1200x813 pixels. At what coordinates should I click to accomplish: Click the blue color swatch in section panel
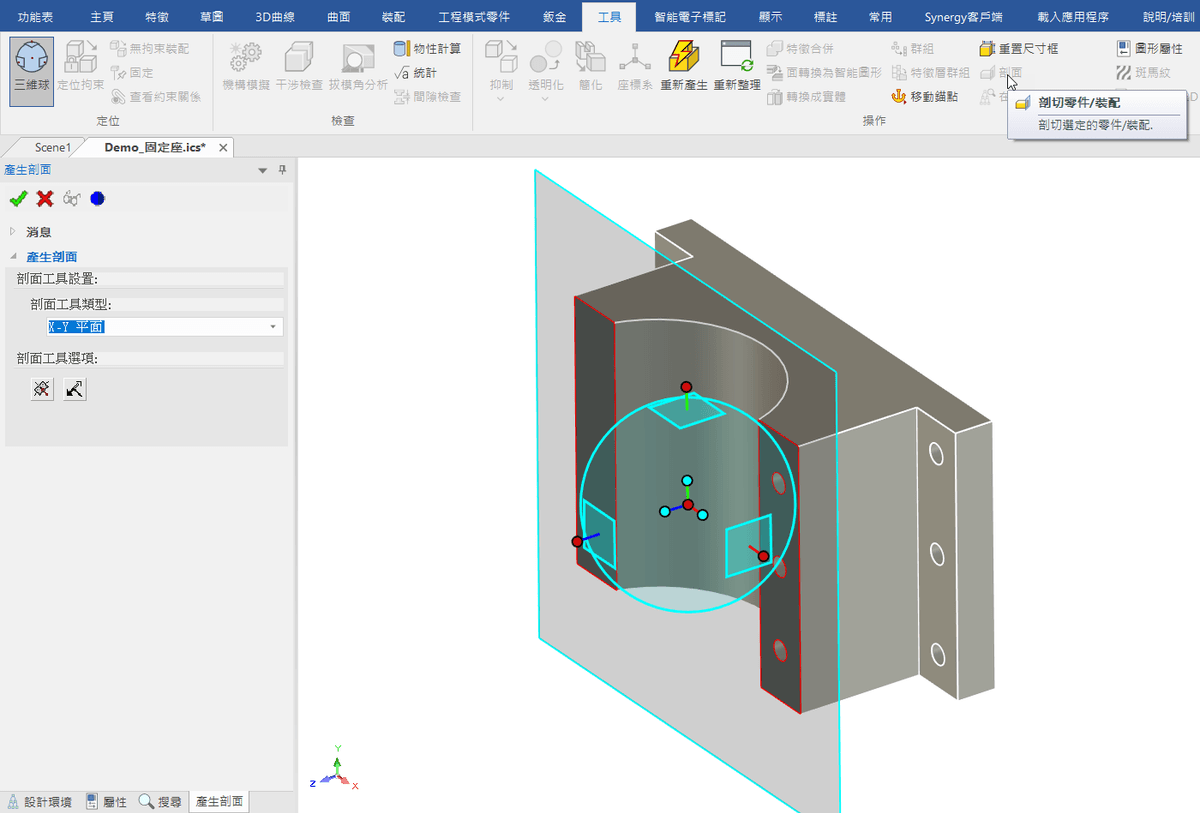click(96, 198)
